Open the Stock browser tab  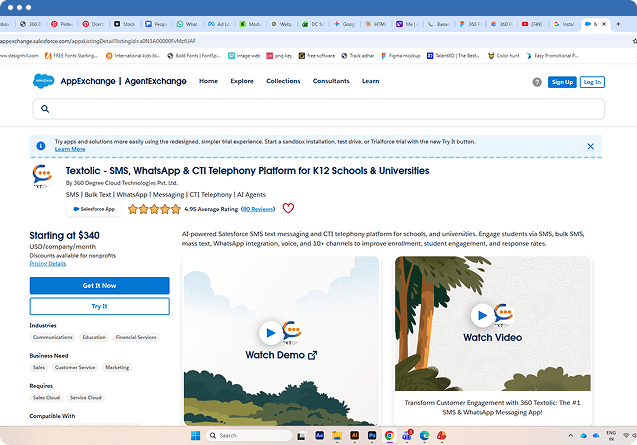(x=125, y=24)
